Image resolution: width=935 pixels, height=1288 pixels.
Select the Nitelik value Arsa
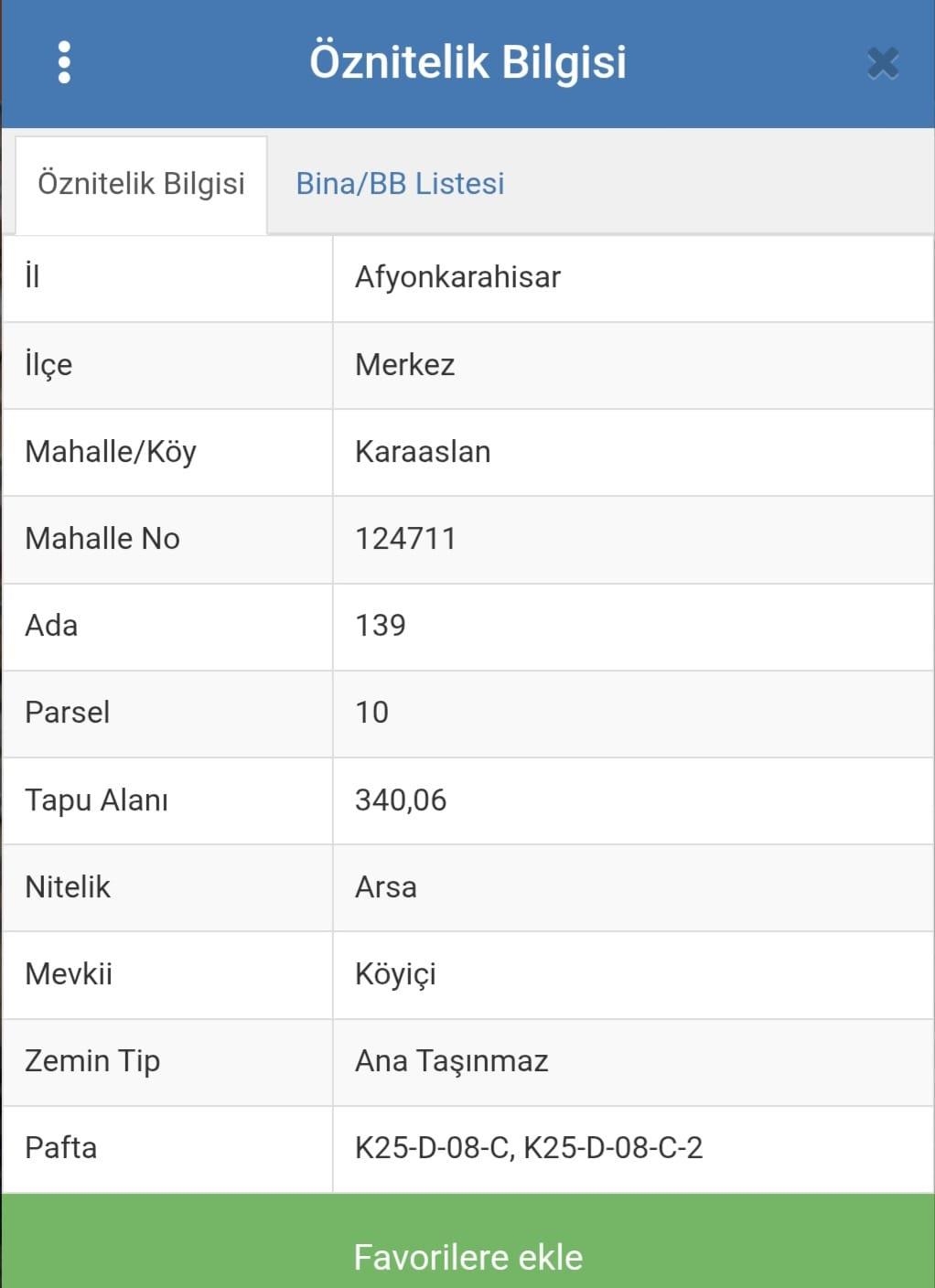(385, 887)
